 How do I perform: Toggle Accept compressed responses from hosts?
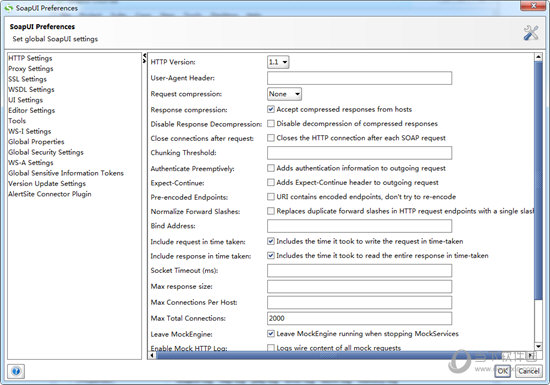(271, 109)
